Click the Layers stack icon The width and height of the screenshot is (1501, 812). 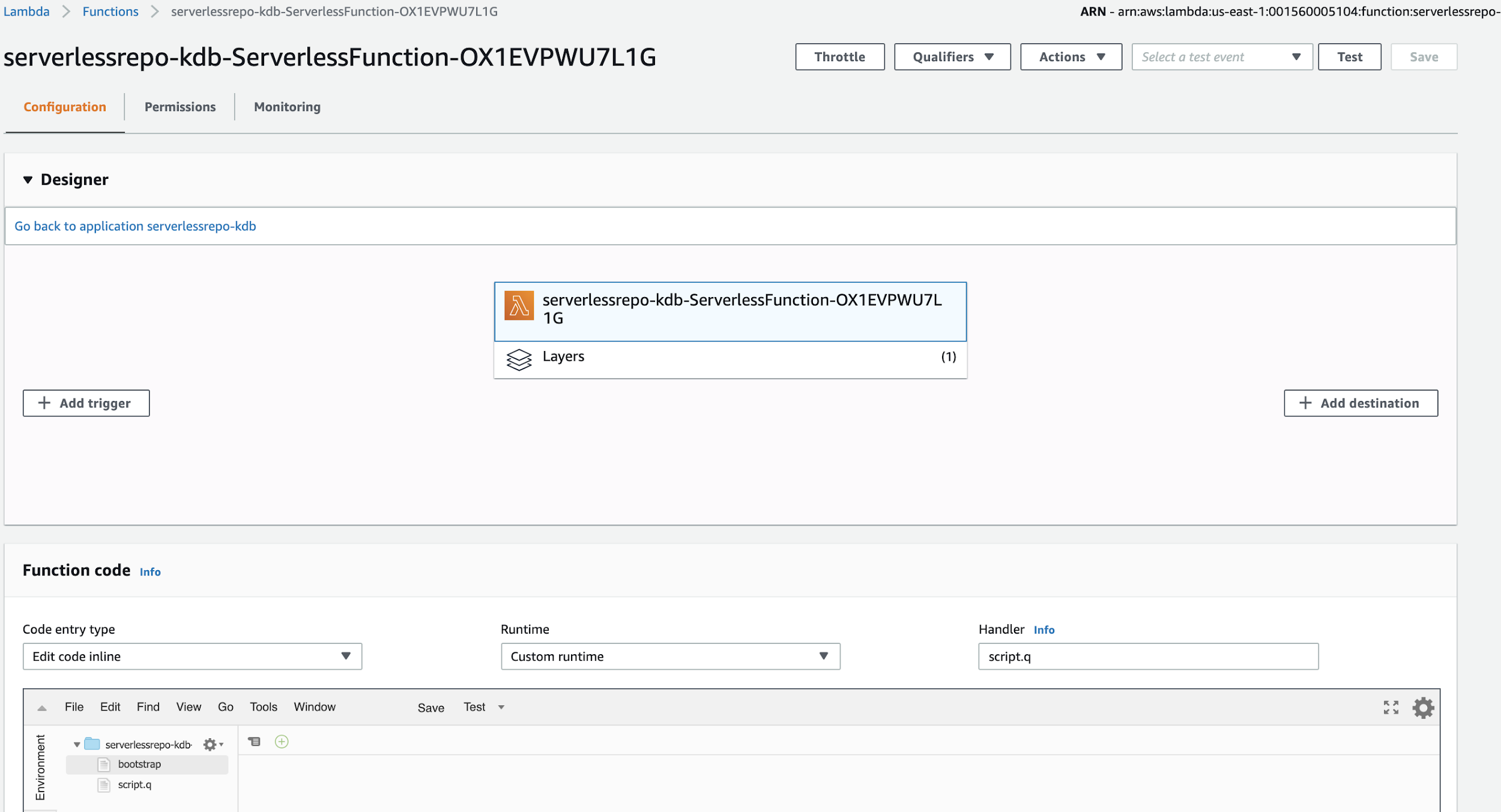519,359
